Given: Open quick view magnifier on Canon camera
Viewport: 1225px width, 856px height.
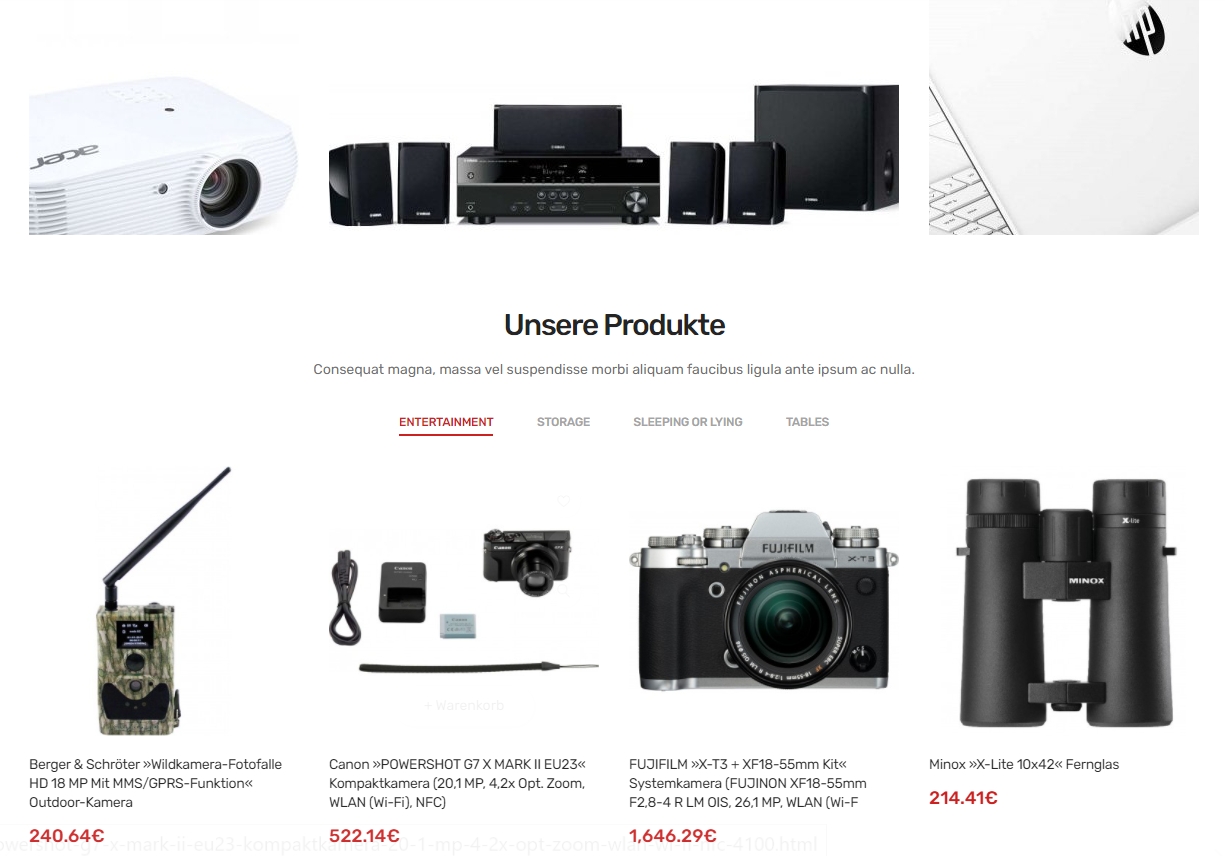Looking at the screenshot, I should point(563,590).
